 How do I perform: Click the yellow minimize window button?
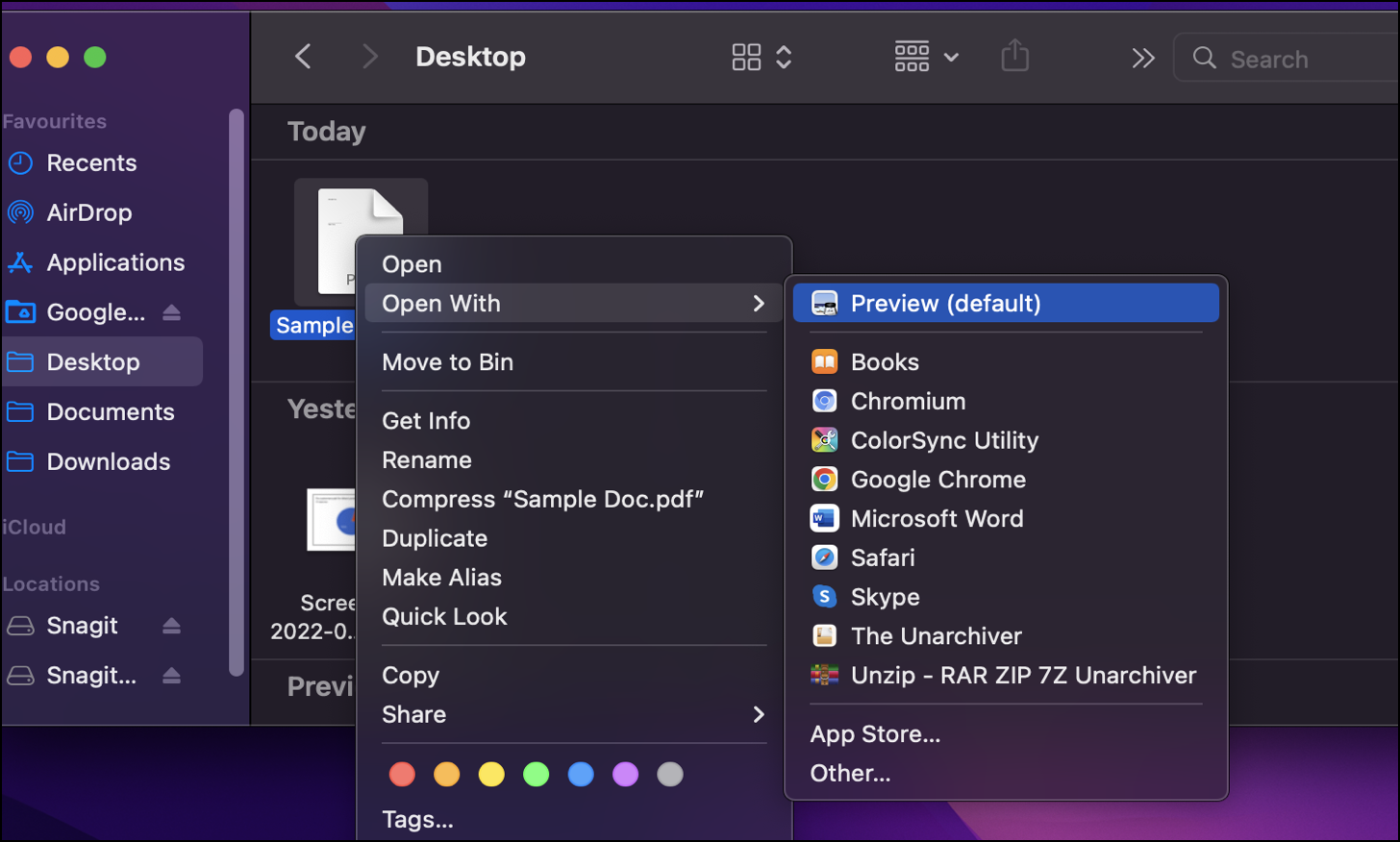[x=58, y=58]
